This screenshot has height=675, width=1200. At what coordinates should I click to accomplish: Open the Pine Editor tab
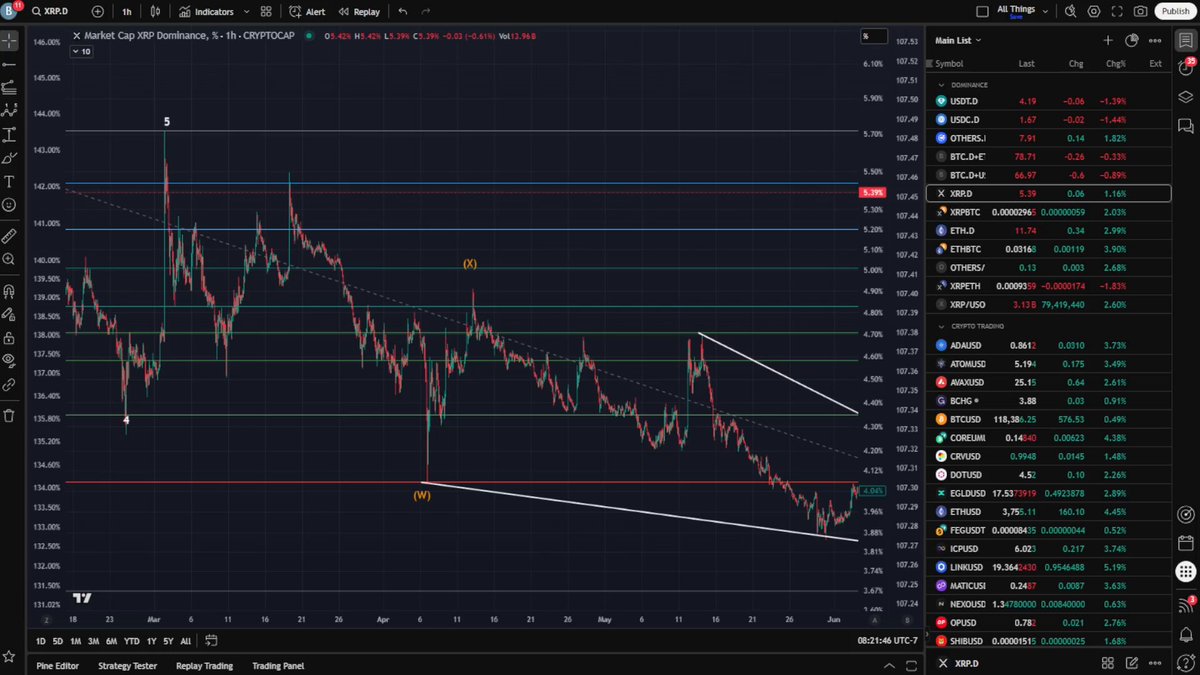(58, 665)
